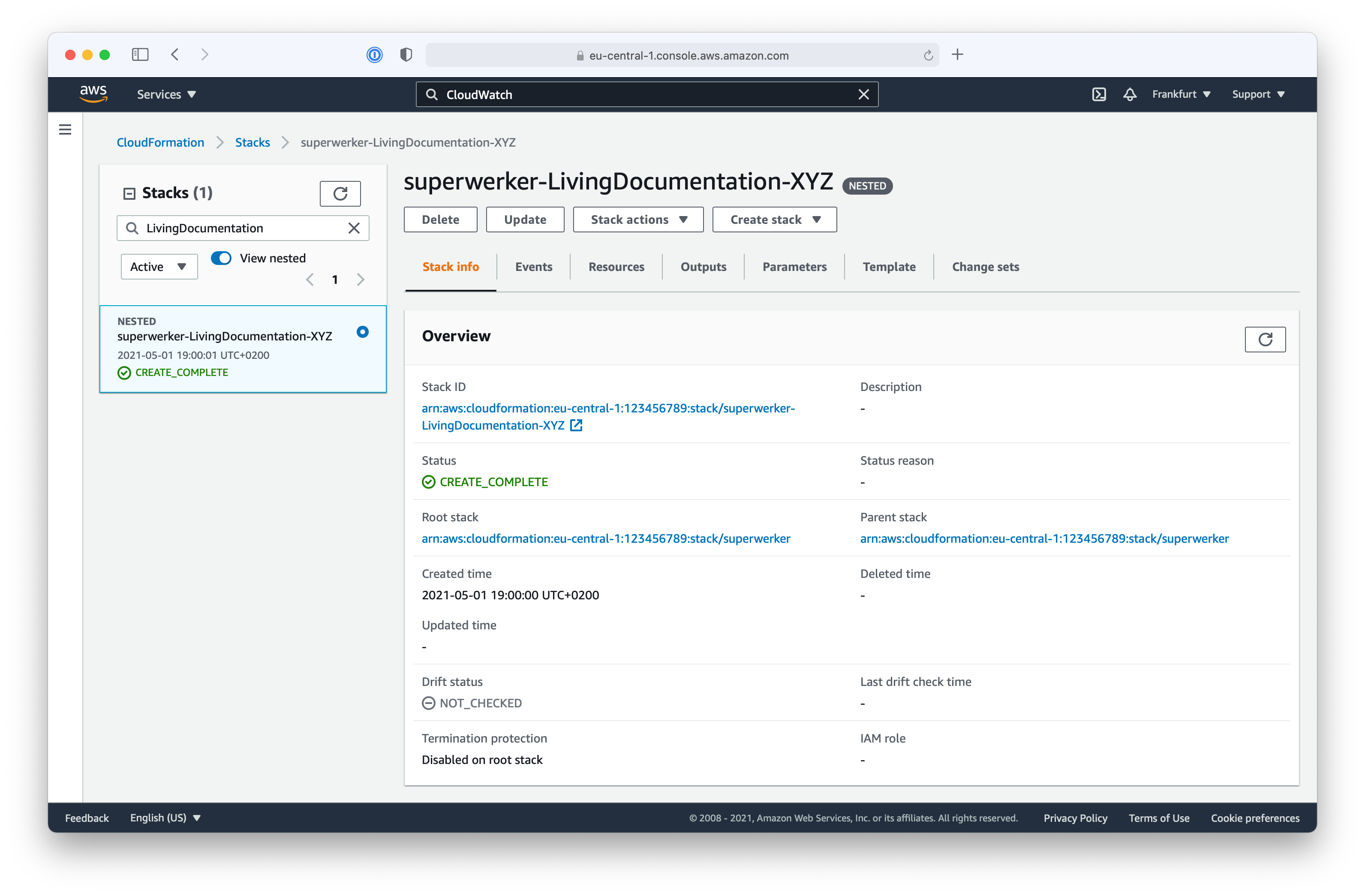Collapse the Stacks panel header icon
The image size is (1365, 896).
(129, 193)
